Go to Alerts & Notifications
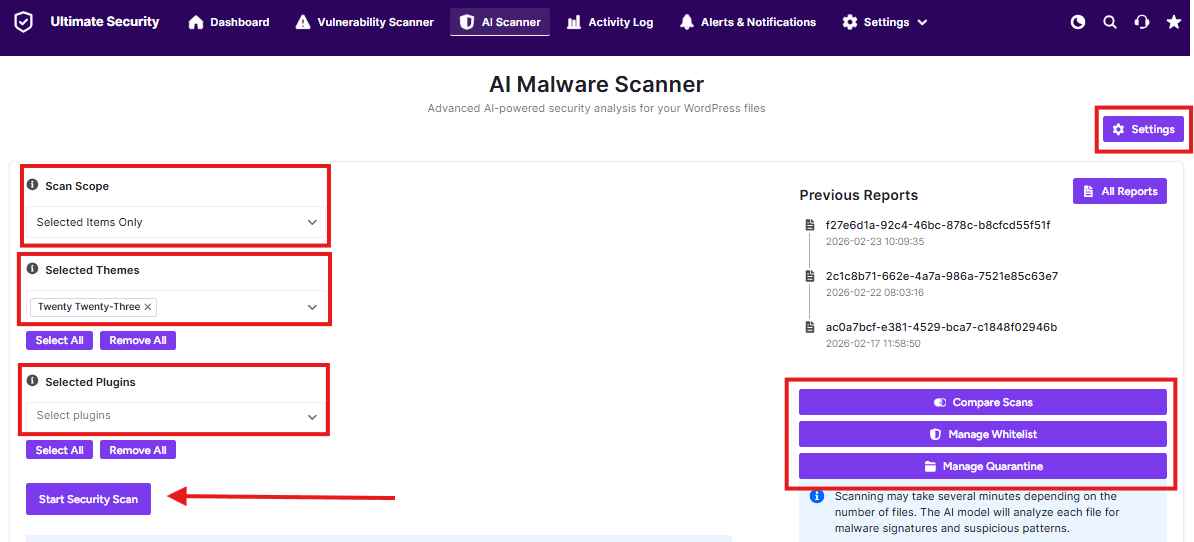1194x542 pixels. click(748, 22)
